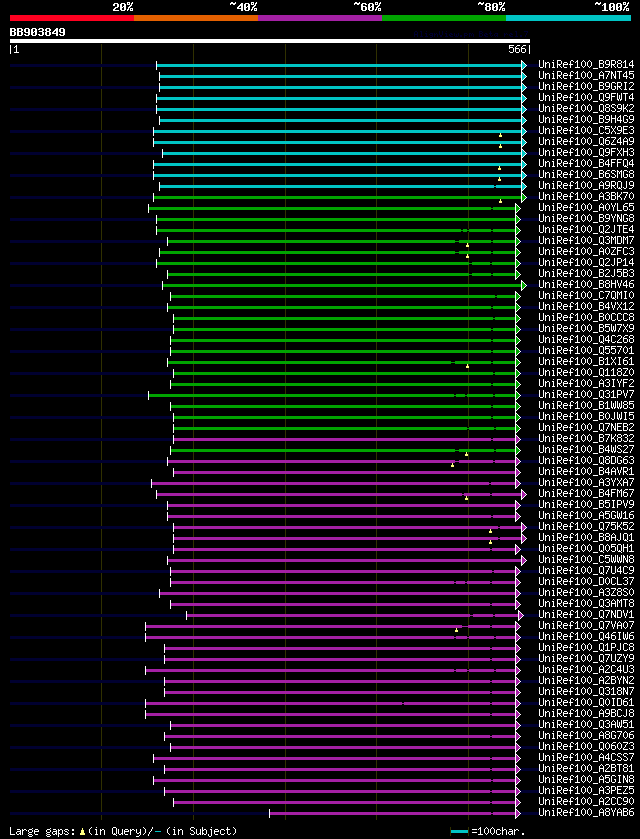640x839 pixels.
Task: Click the red 20% identity legend segment
Action: click(x=72, y=18)
